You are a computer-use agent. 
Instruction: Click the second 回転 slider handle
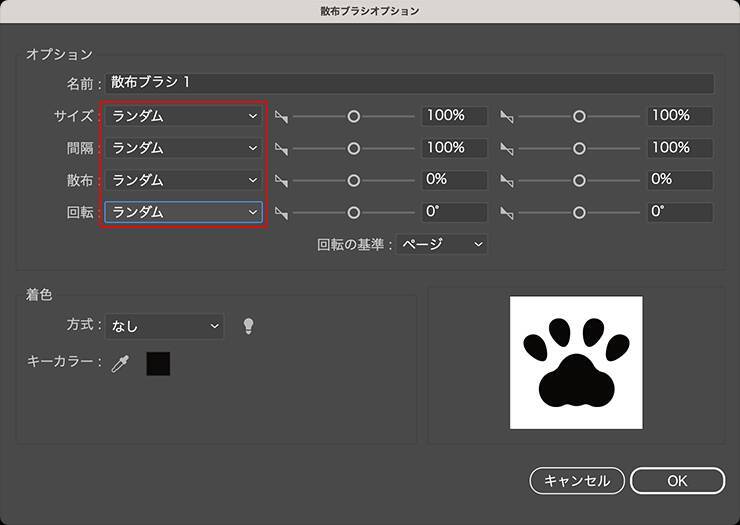click(x=579, y=212)
